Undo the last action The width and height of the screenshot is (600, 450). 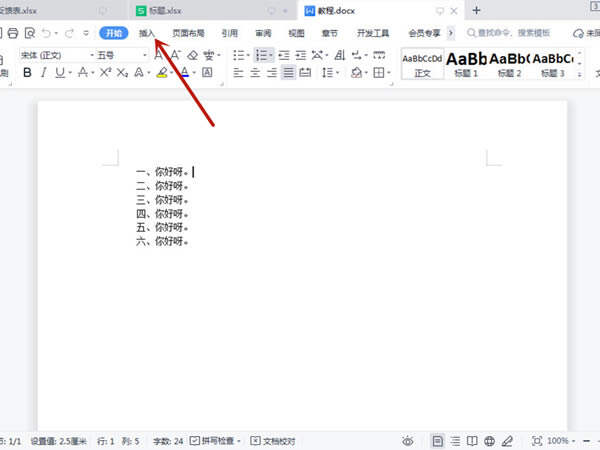[x=46, y=33]
